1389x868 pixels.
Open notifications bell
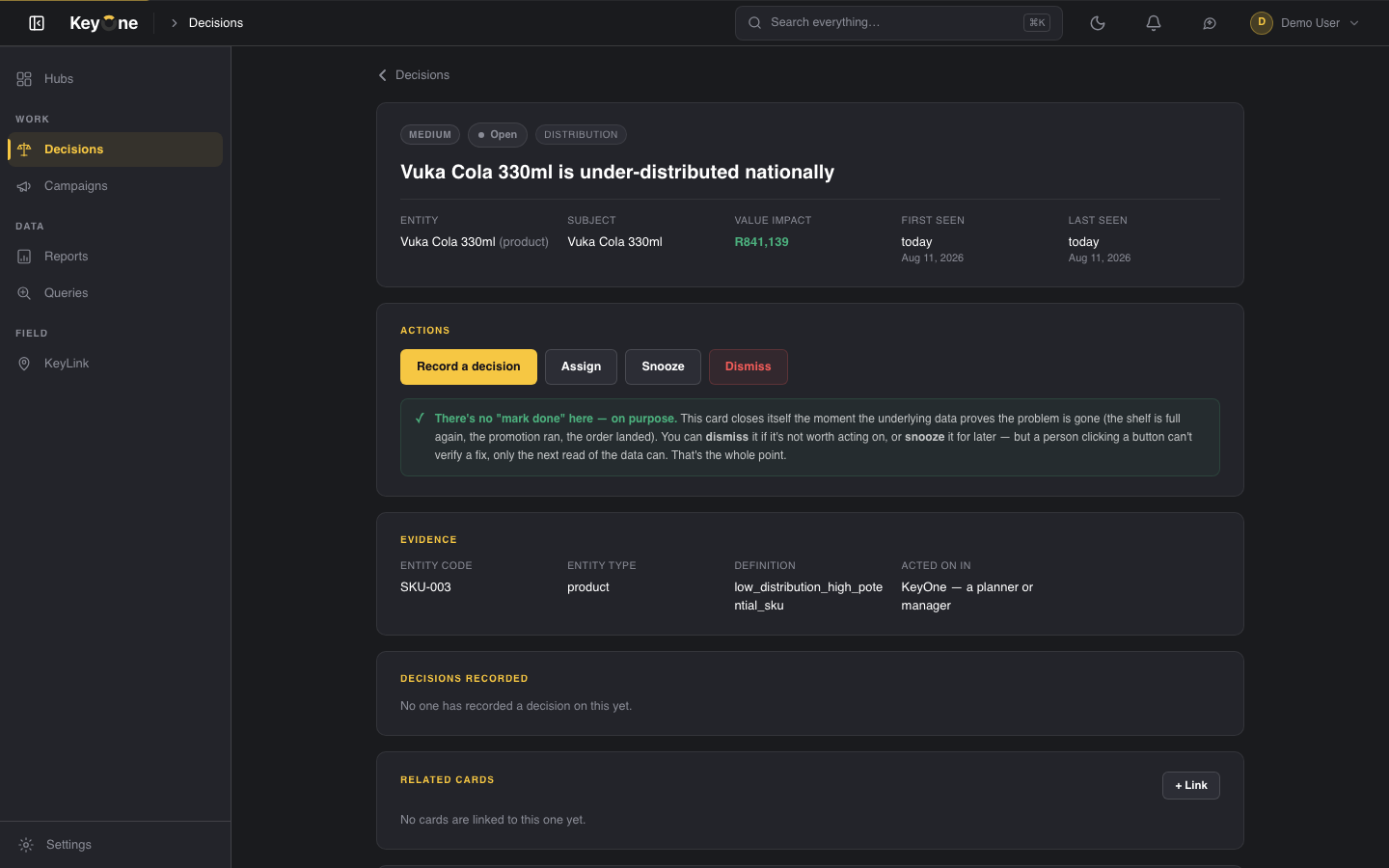pos(1154,23)
